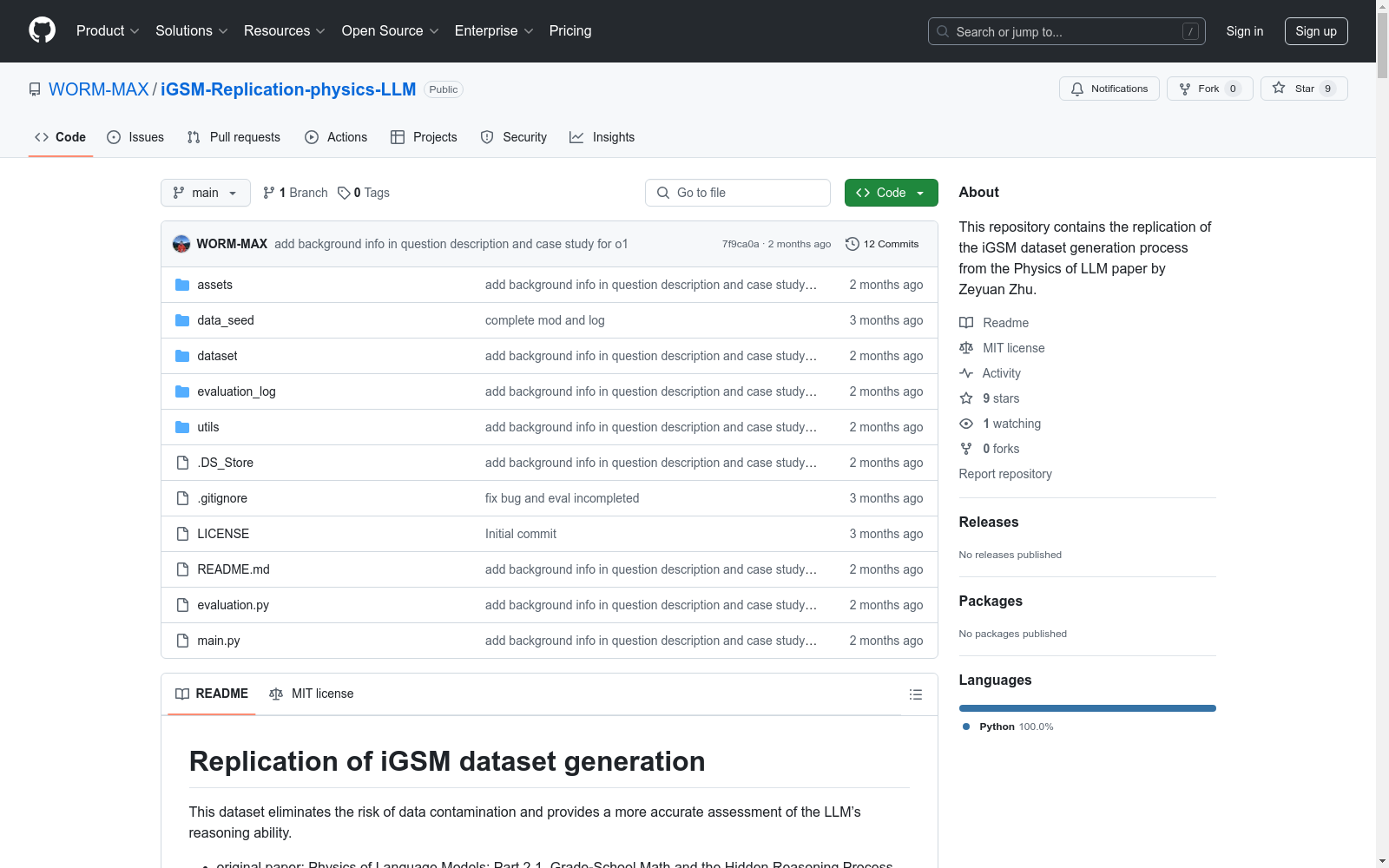Open the evaluation_log folder icon
The height and width of the screenshot is (868, 1389).
pos(182,391)
